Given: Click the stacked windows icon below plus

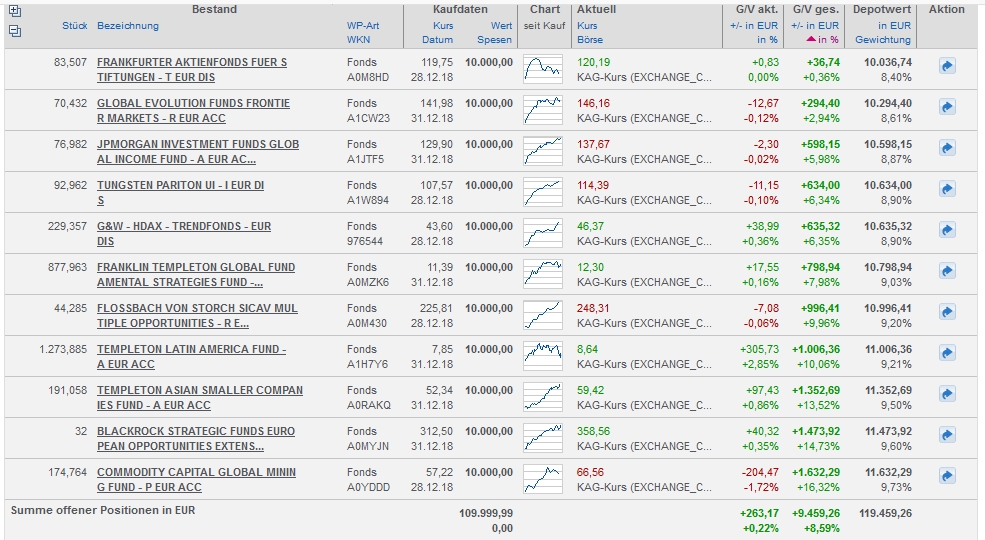Looking at the screenshot, I should (14, 30).
